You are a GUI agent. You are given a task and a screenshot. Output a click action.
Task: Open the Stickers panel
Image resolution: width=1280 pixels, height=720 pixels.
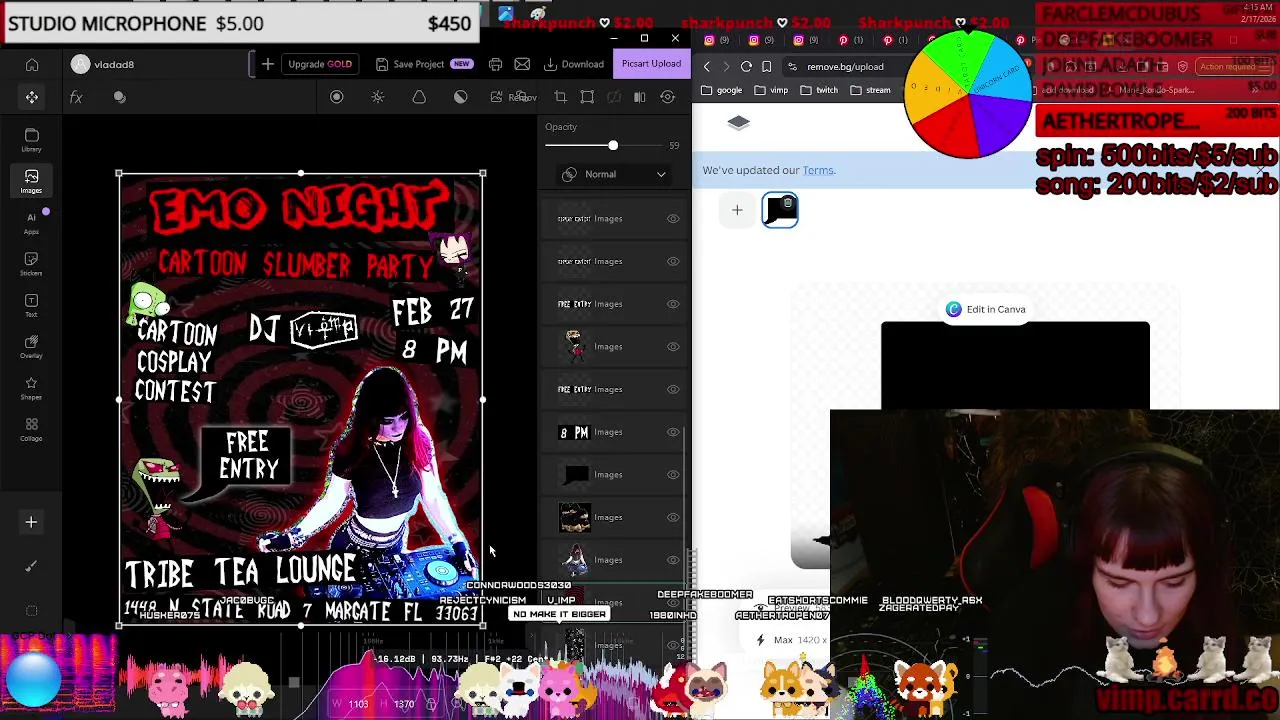[x=31, y=264]
